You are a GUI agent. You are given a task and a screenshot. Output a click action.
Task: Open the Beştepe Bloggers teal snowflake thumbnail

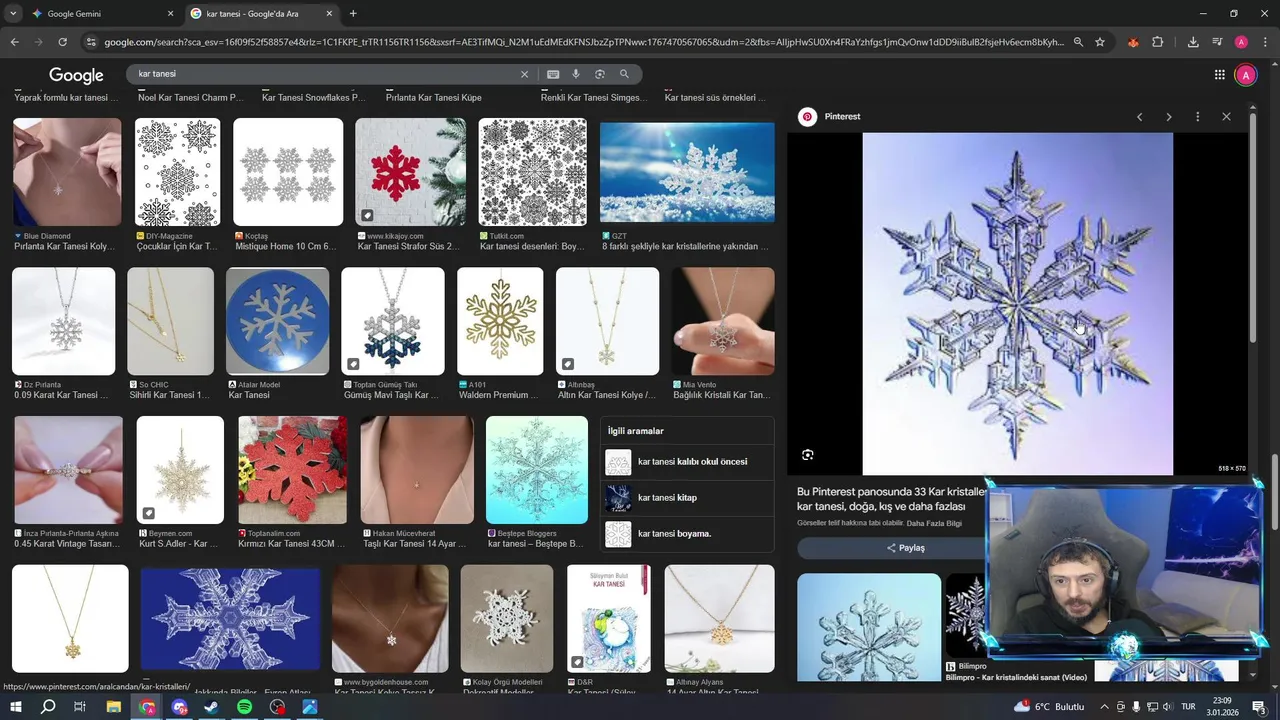click(537, 470)
